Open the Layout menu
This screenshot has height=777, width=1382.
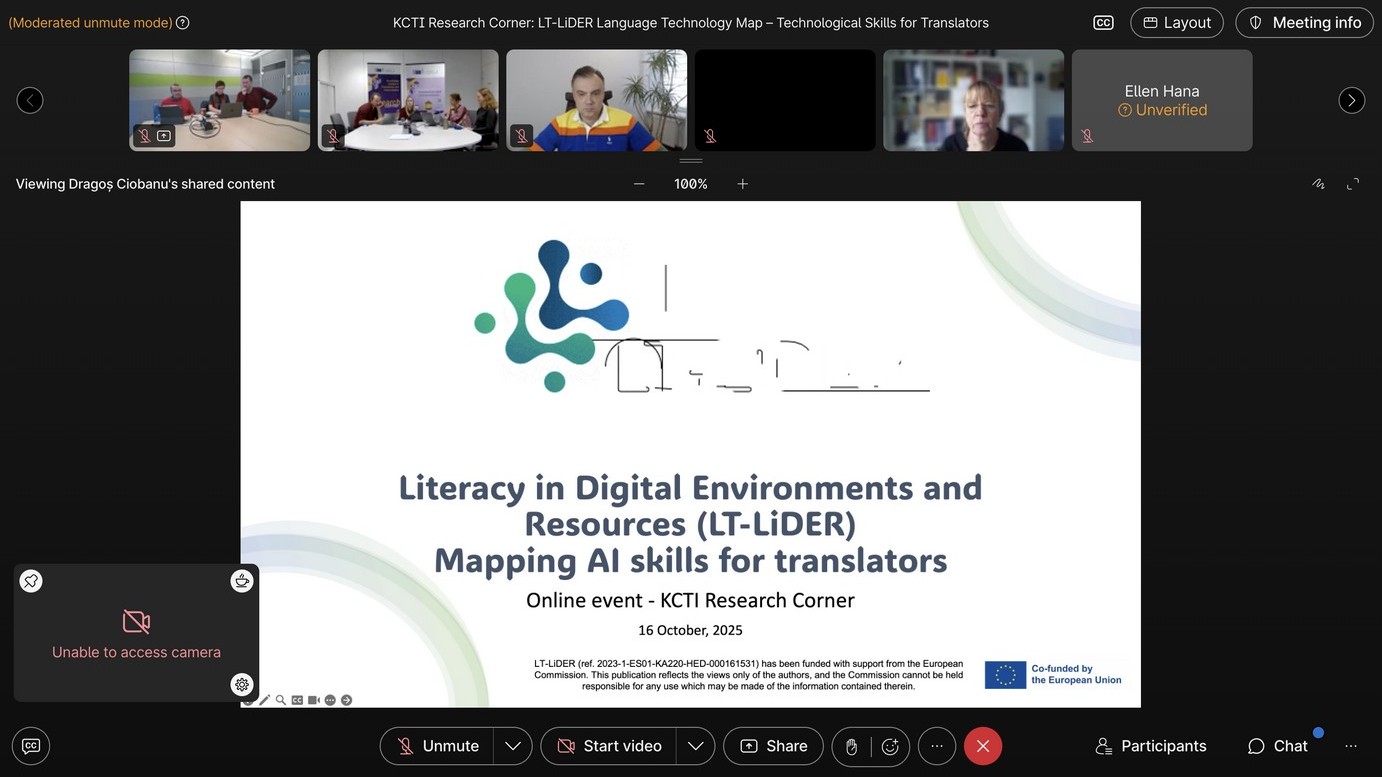pyautogui.click(x=1177, y=22)
